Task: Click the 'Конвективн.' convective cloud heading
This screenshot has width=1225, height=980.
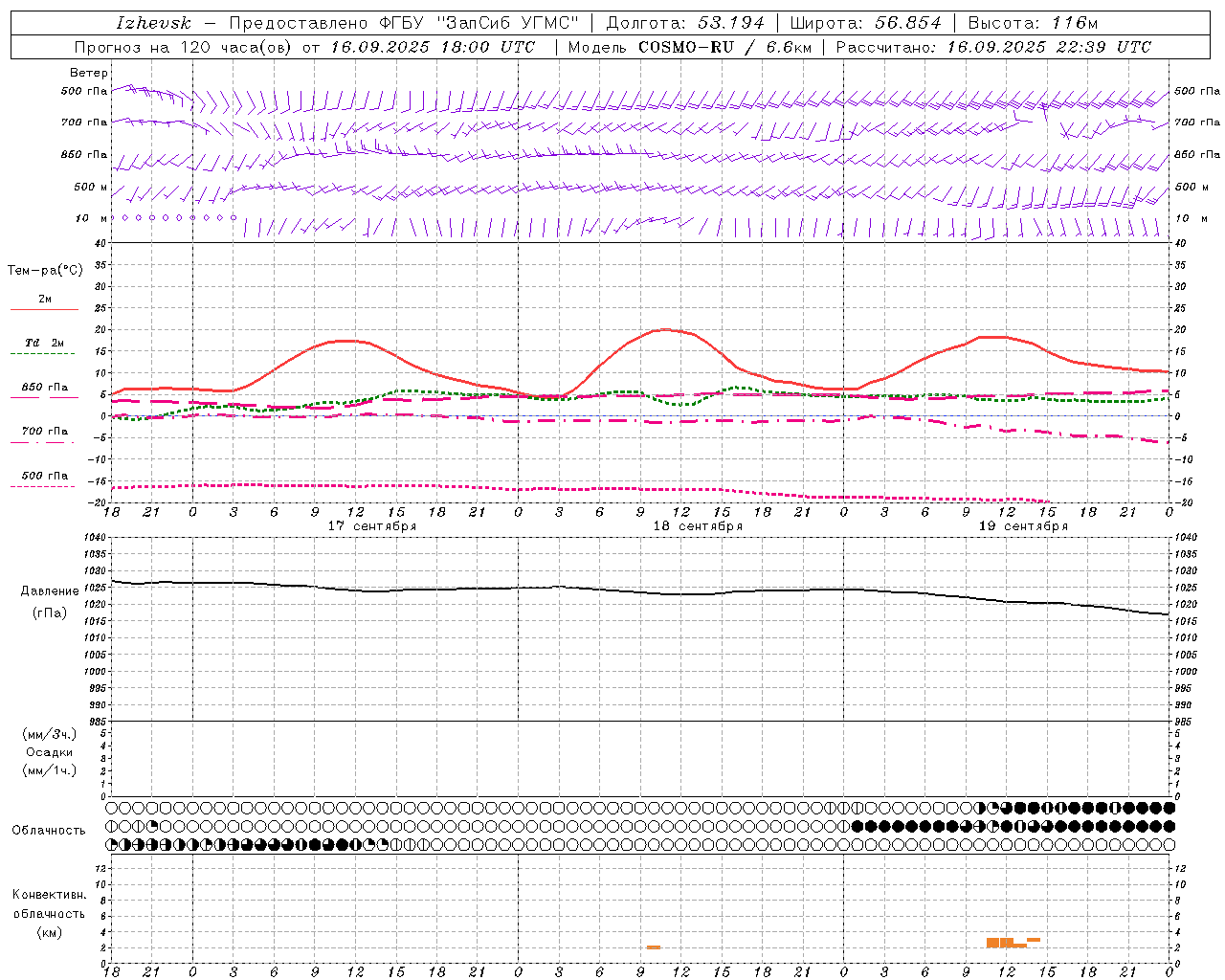Action: [x=49, y=895]
